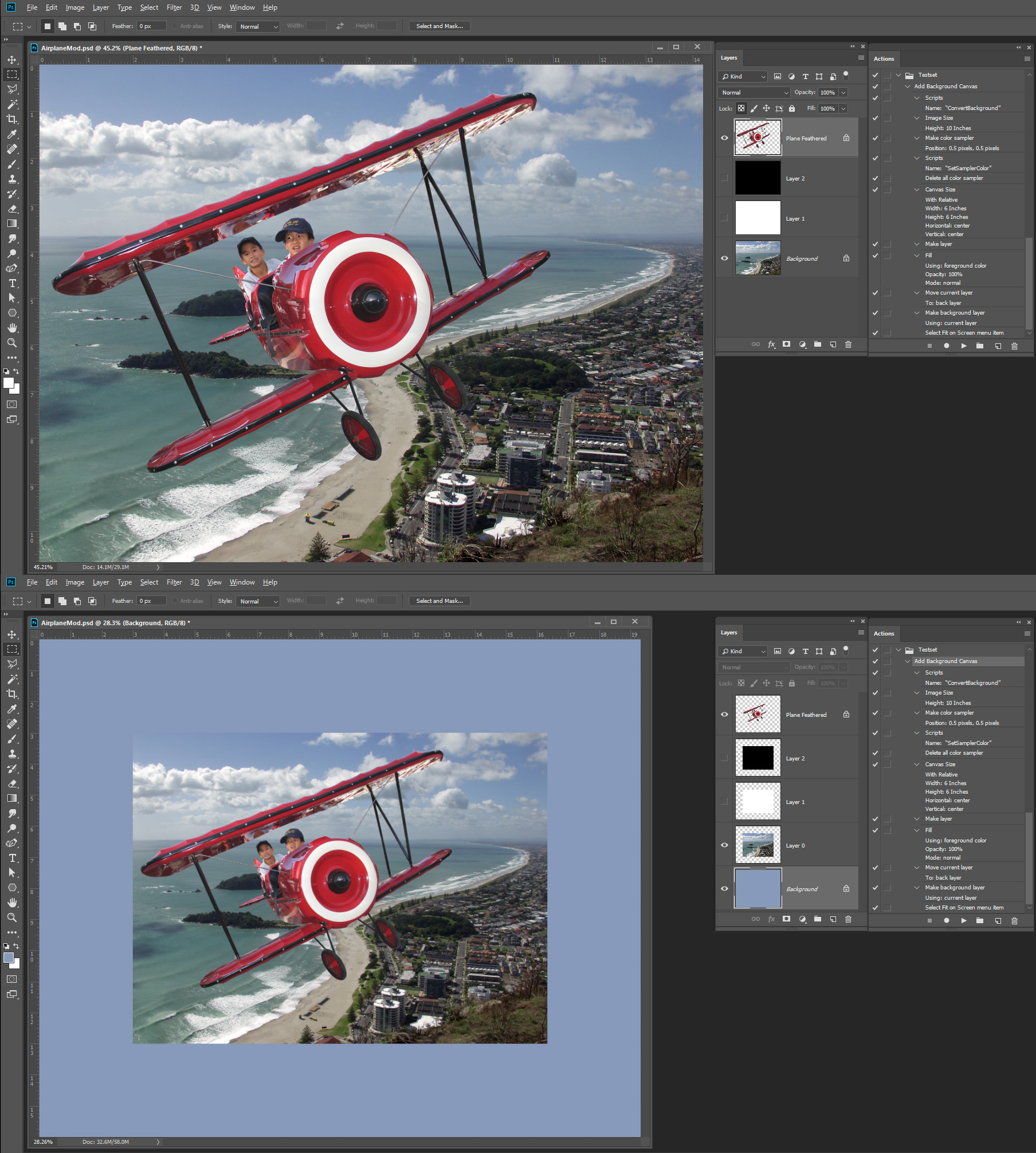Click Select and Mask button in lower window

pyautogui.click(x=439, y=601)
